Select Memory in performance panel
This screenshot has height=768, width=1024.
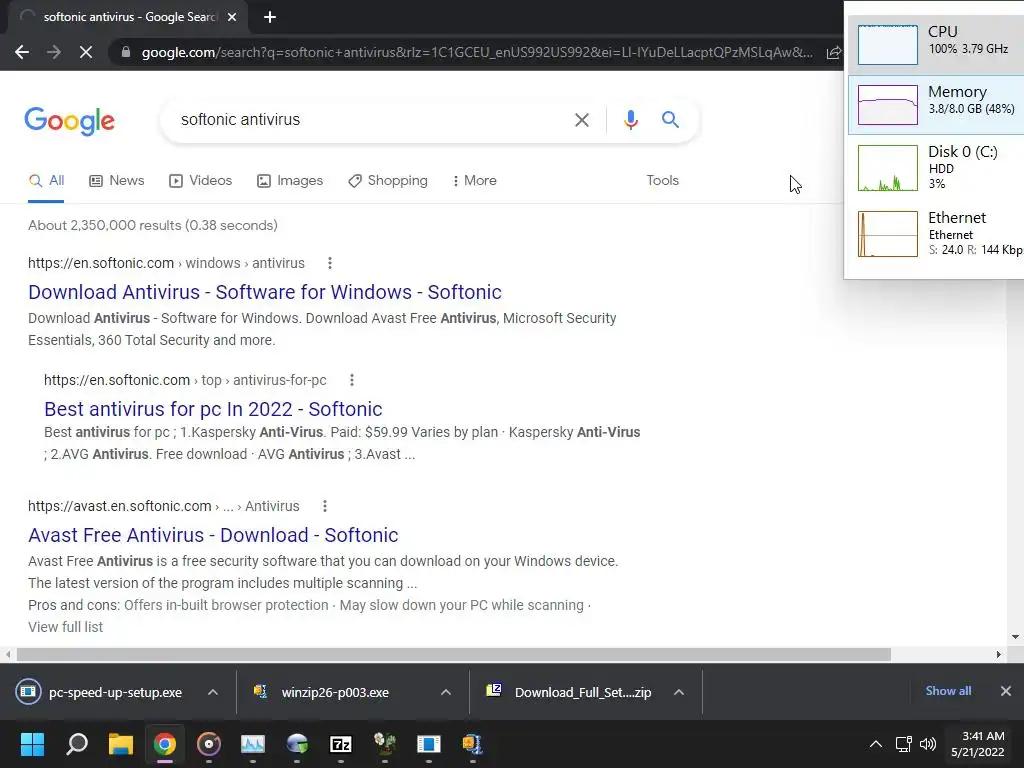(x=935, y=104)
